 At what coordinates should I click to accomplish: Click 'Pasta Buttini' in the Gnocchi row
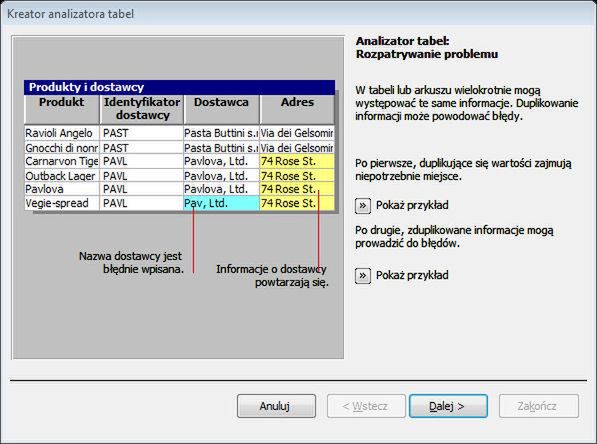(221, 148)
